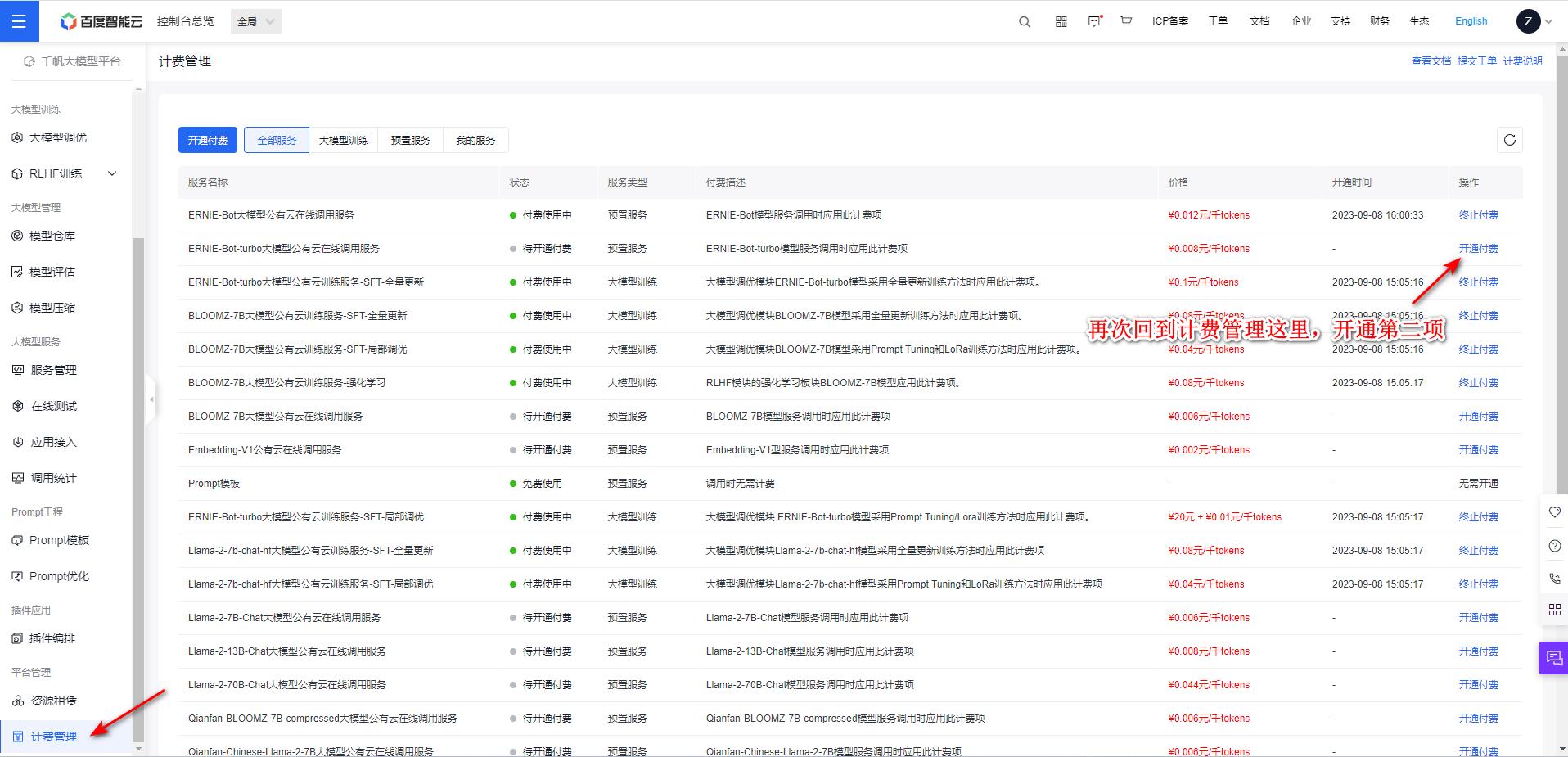Click 开通付费 link for ERNIE-Bot-turbo online service

click(1478, 249)
